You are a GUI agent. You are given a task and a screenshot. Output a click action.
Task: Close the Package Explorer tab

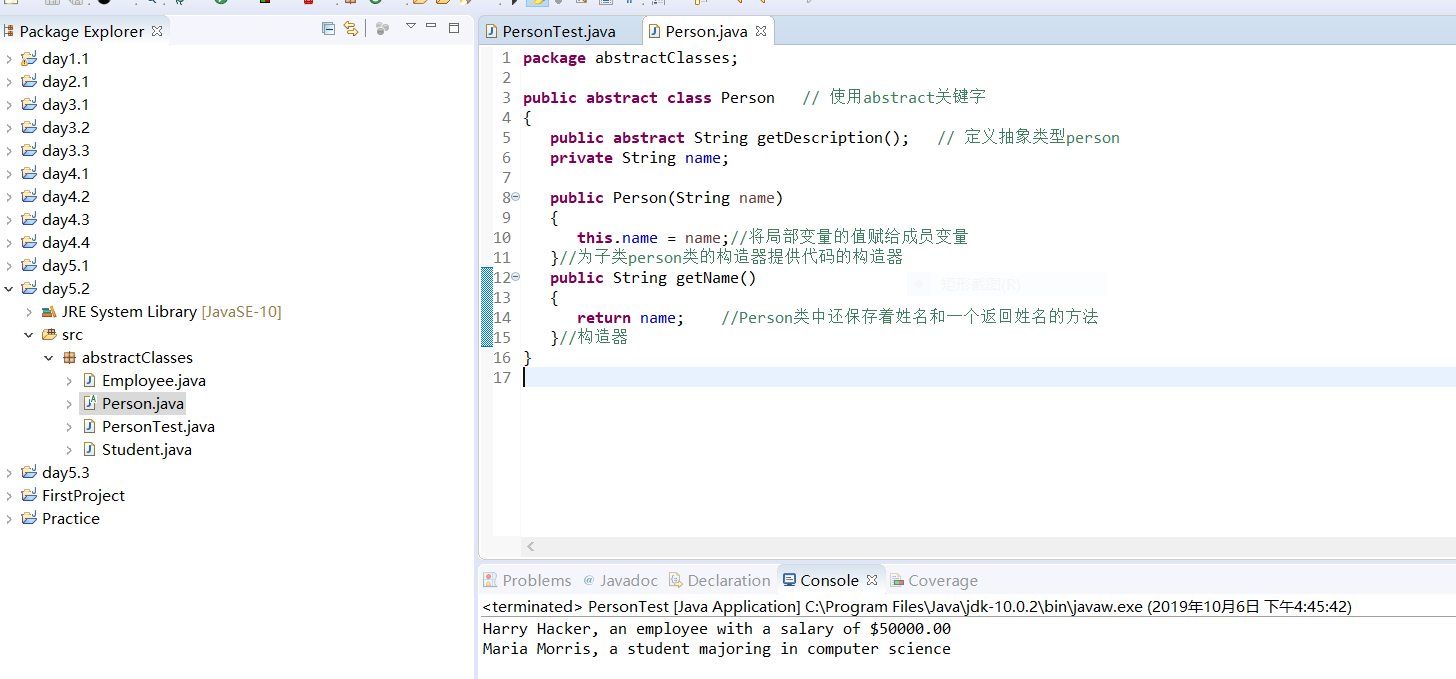(x=157, y=31)
